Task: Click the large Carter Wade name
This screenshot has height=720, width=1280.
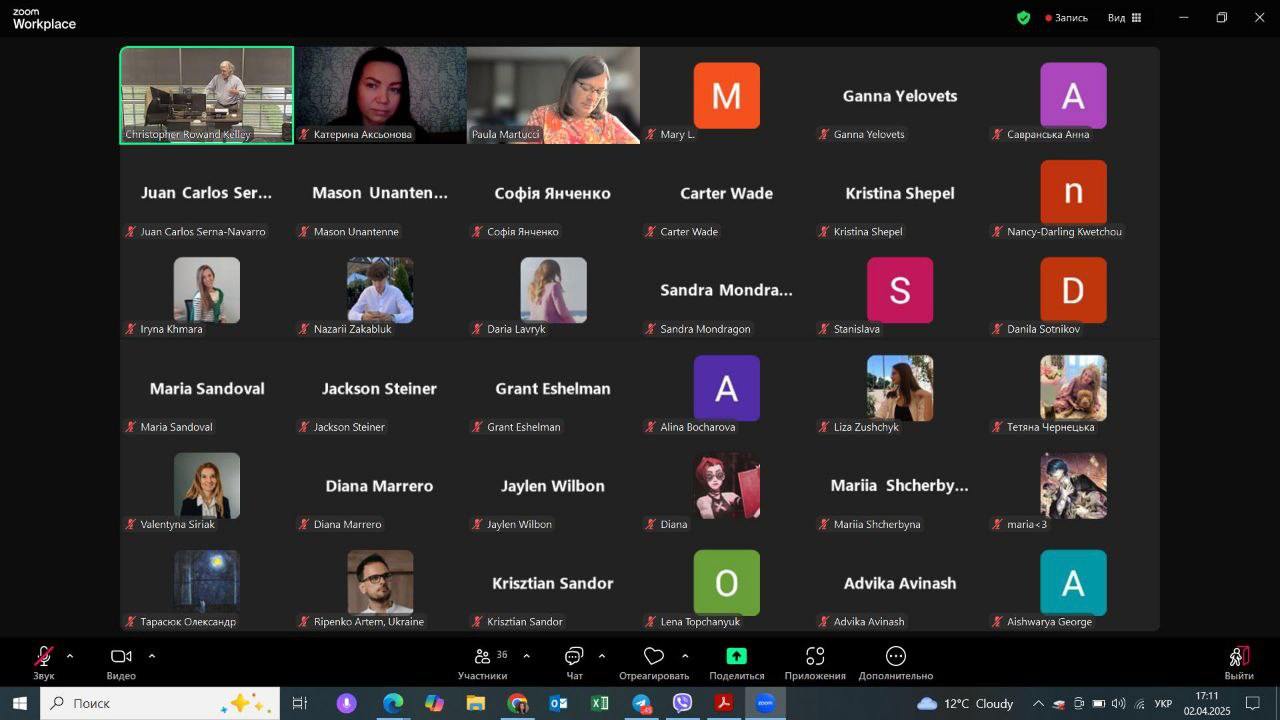Action: 727,193
